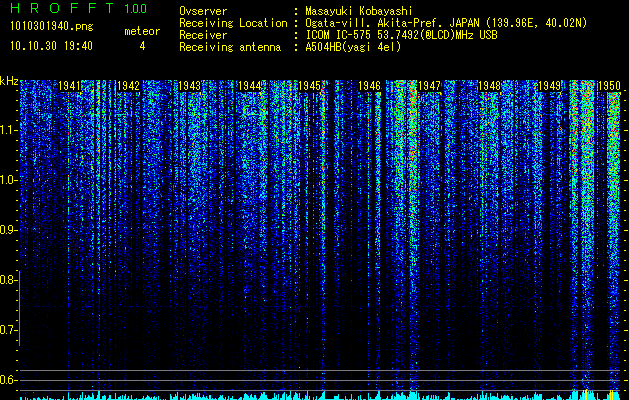Click the 1950 time marker
The width and height of the screenshot is (629, 400).
coord(610,86)
